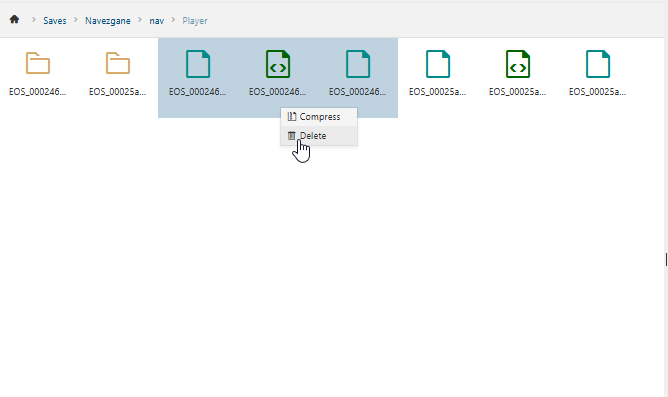Screen dimensions: 668x397
Task: Click the first highlighted EOS_000246 document icon
Action: tap(198, 64)
